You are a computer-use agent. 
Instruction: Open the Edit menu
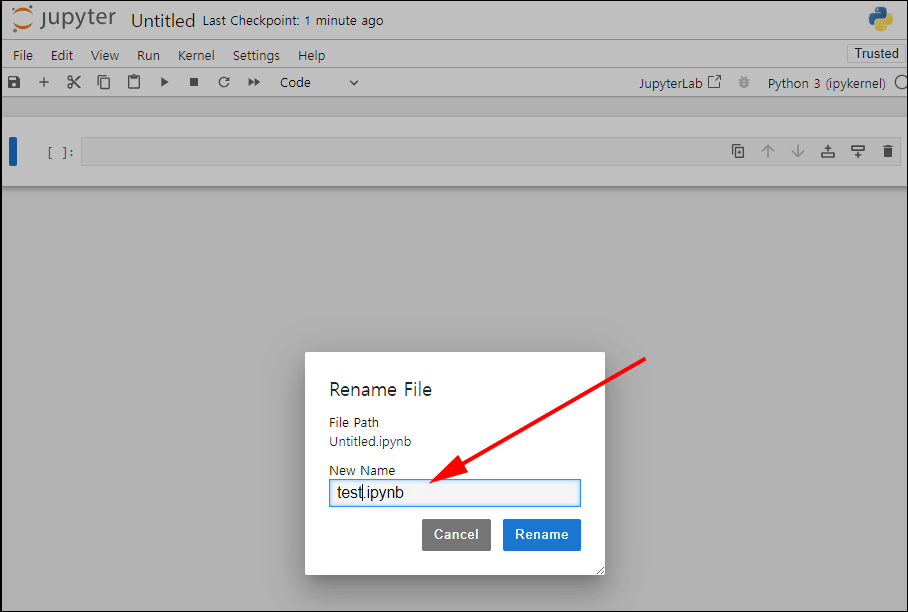(61, 56)
